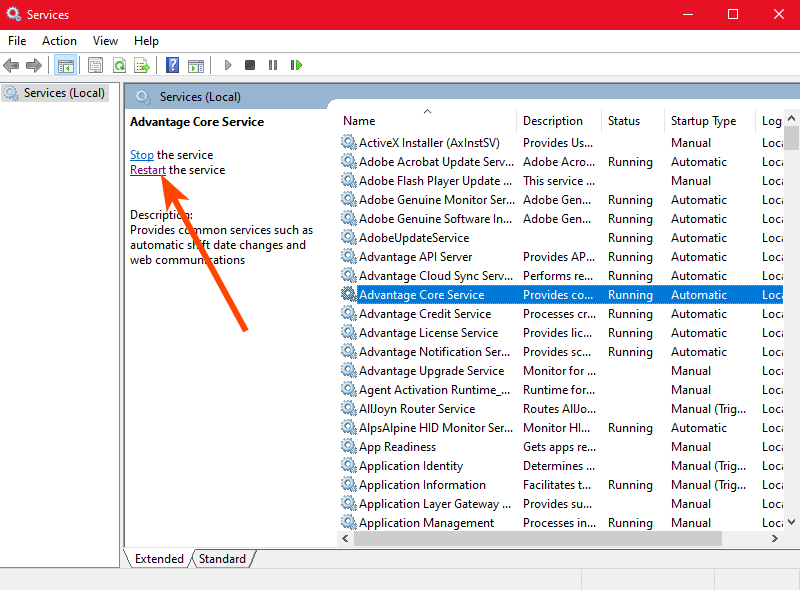Click the Services title bar gear icon
The image size is (800, 590).
coord(14,14)
